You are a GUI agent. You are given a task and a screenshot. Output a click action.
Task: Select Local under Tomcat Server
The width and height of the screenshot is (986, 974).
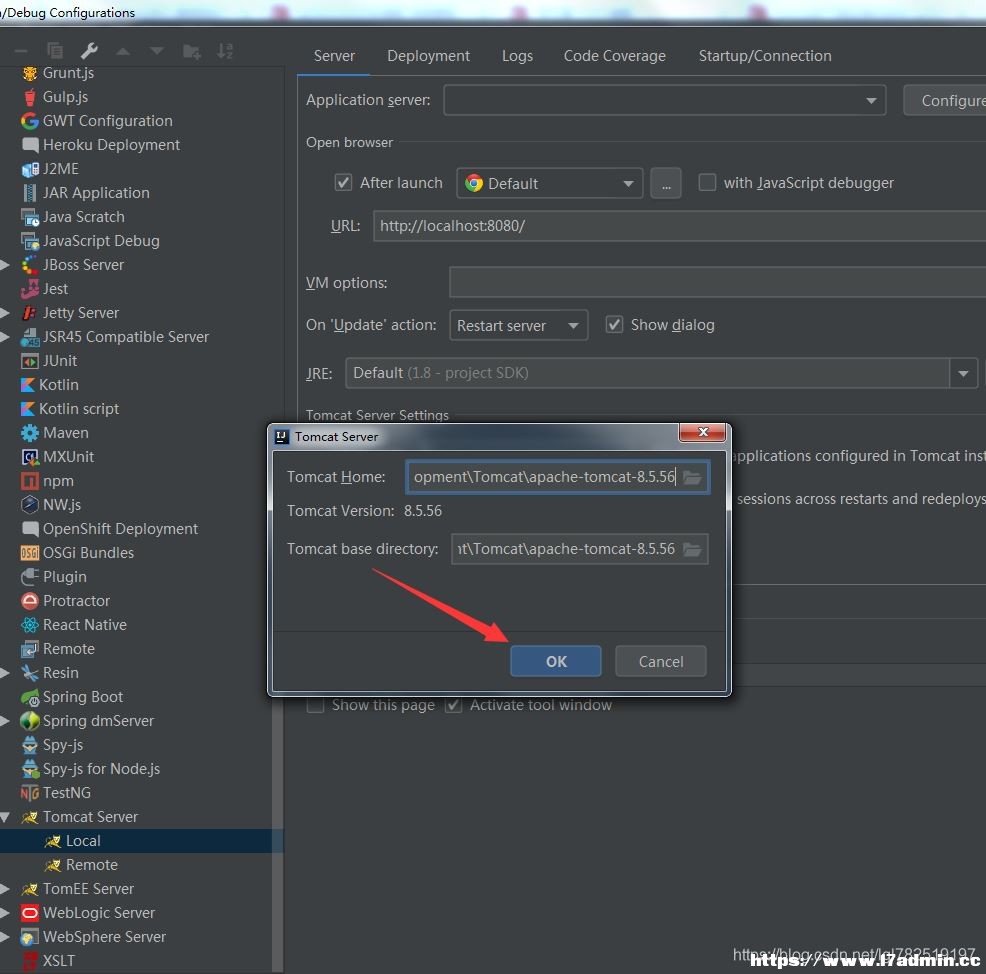coord(141,841)
